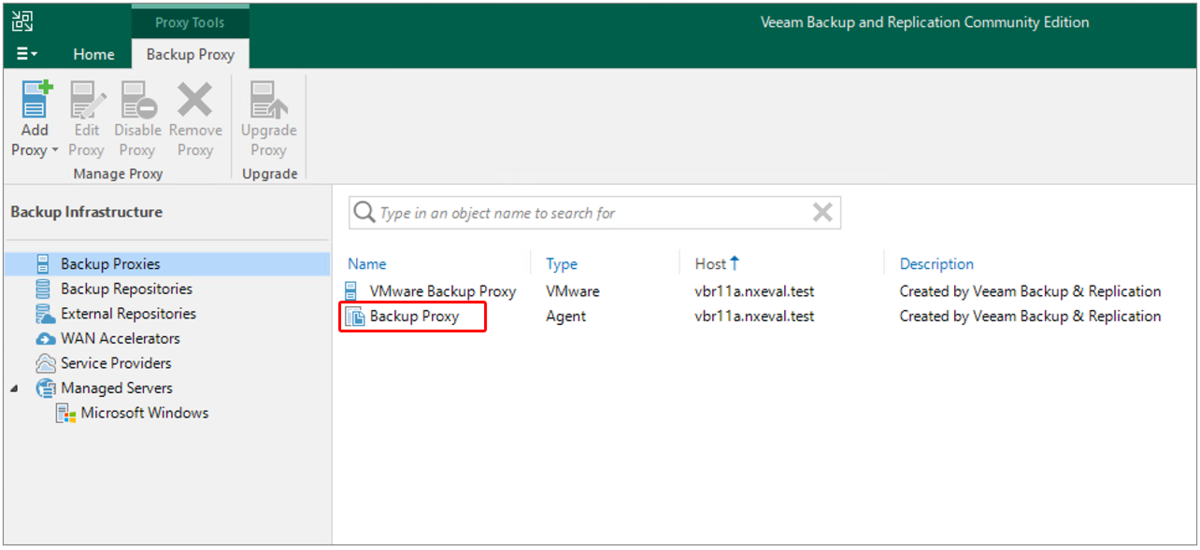The image size is (1200, 550).
Task: Click the agent Backup Proxy row icon
Action: [355, 317]
